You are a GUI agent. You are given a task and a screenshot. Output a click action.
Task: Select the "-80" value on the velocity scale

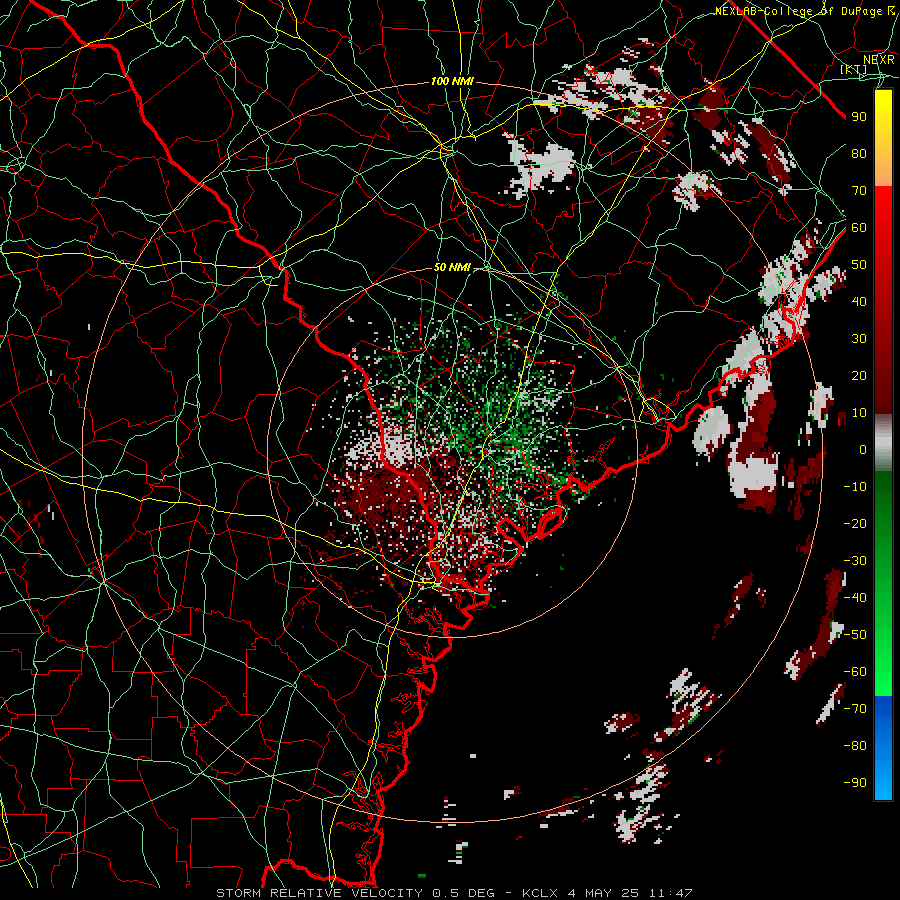[855, 746]
